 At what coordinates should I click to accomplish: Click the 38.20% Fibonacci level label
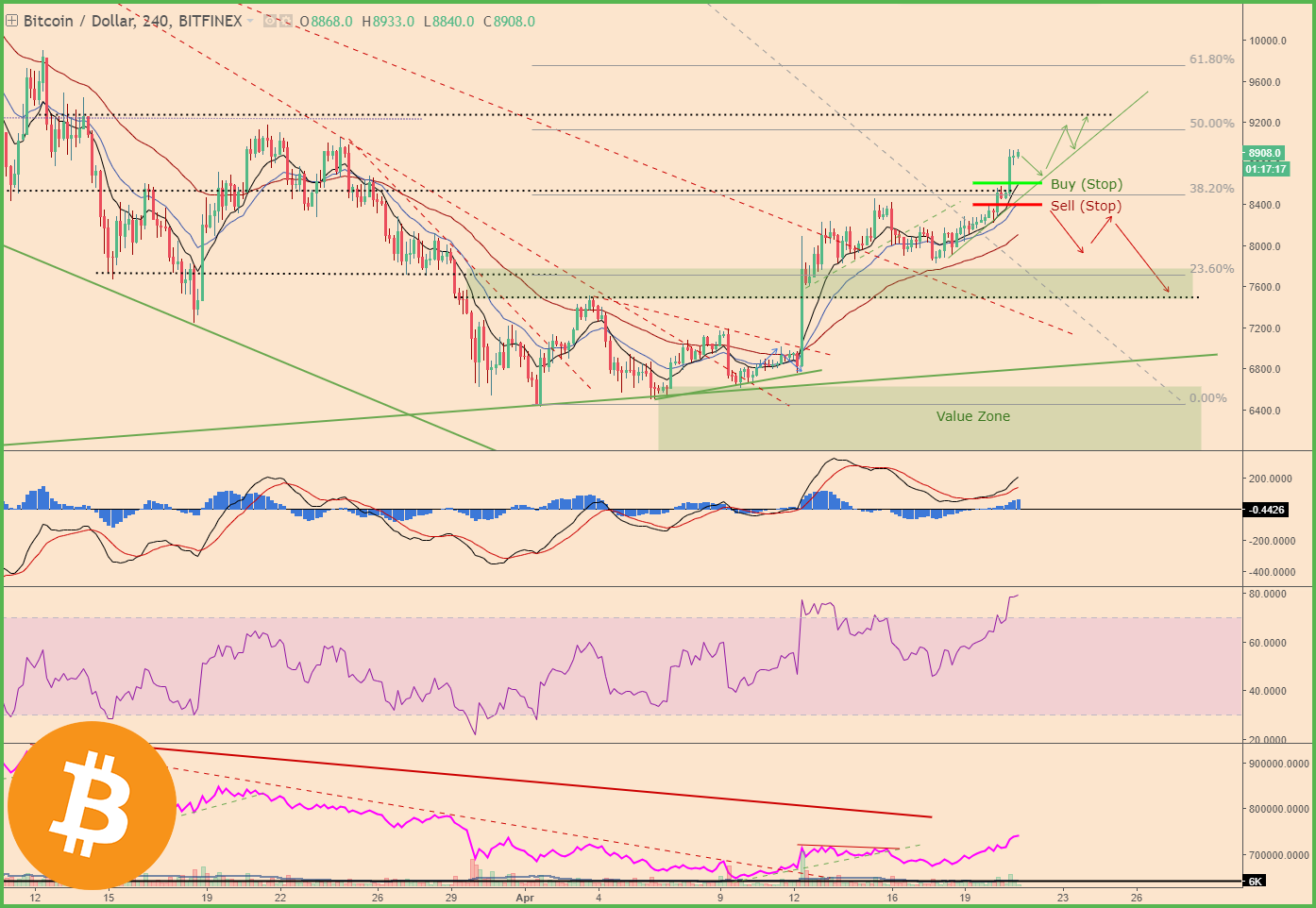click(x=1211, y=189)
